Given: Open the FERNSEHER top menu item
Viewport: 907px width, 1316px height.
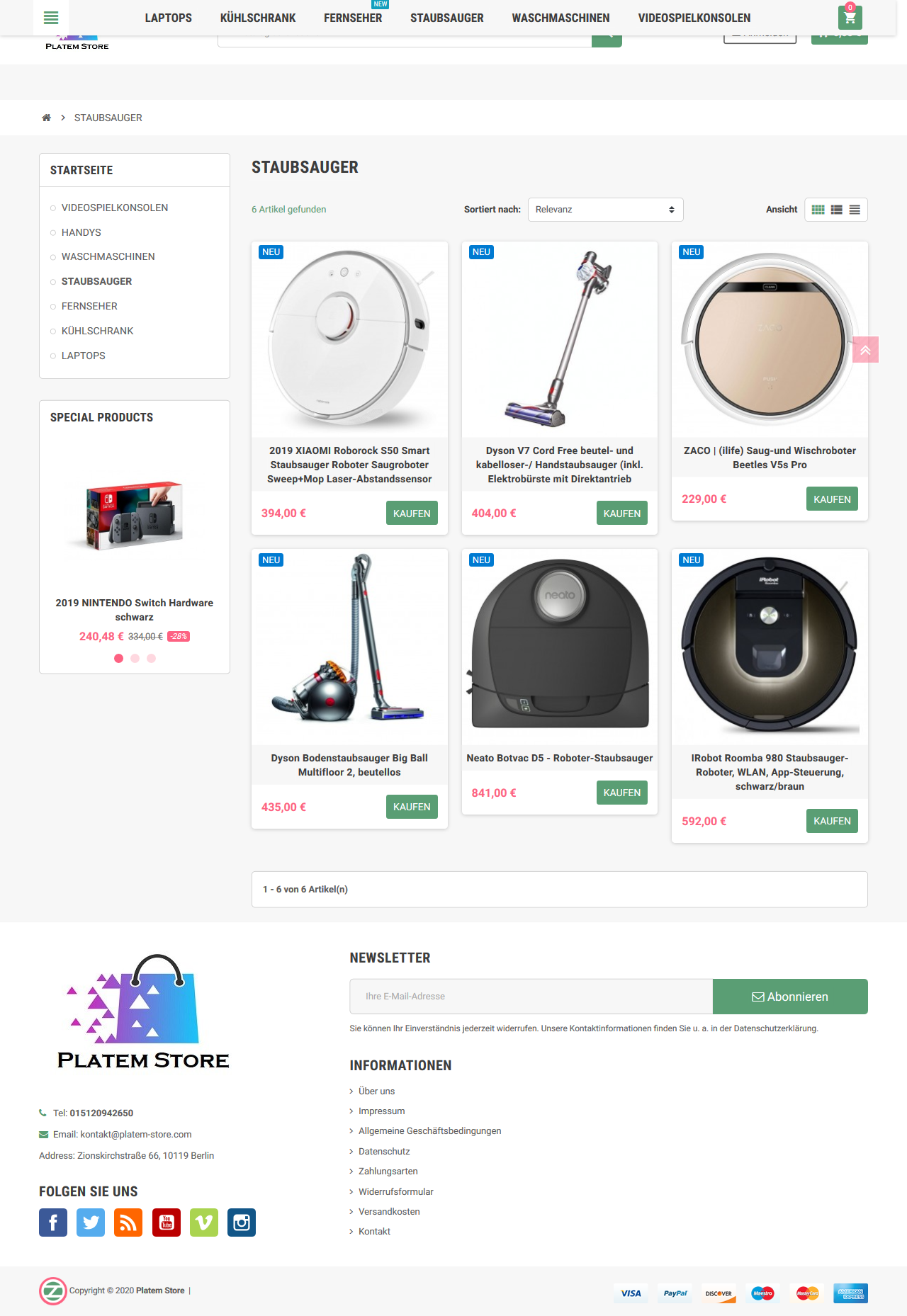Looking at the screenshot, I should coord(353,18).
